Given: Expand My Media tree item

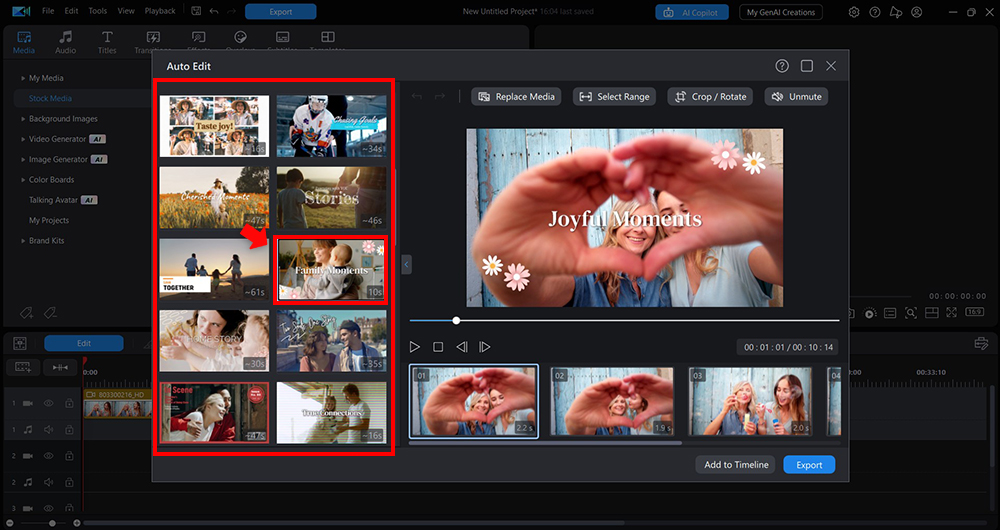Looking at the screenshot, I should (x=24, y=78).
